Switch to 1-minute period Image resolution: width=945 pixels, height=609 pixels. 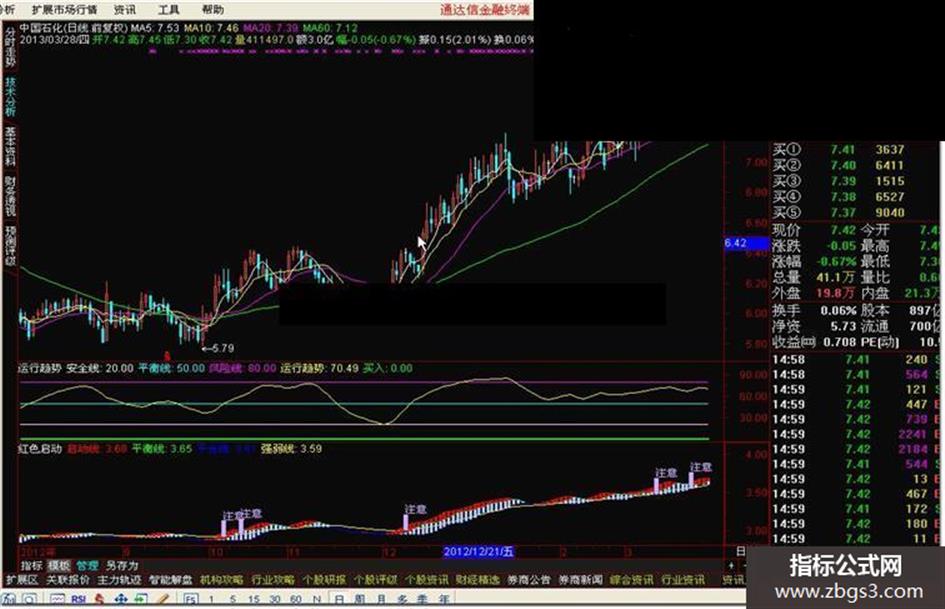point(211,599)
